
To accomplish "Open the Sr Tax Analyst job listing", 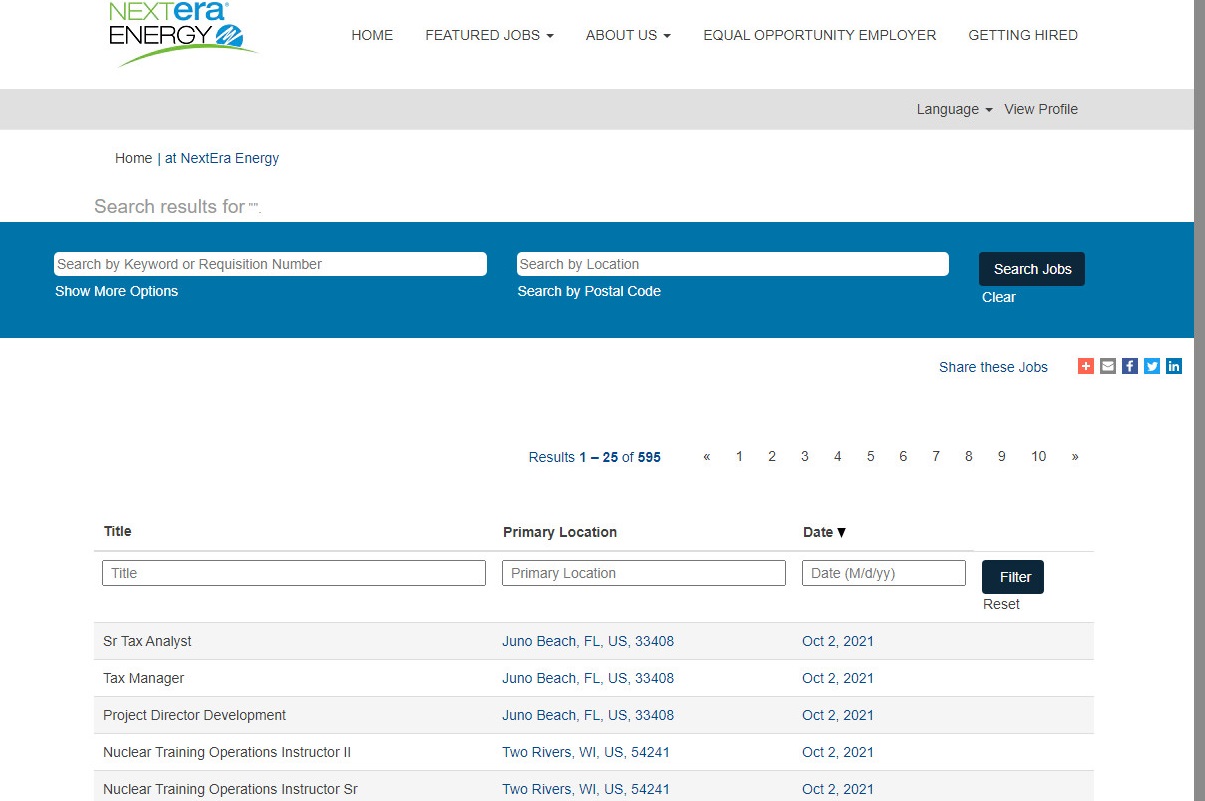I will (147, 641).
